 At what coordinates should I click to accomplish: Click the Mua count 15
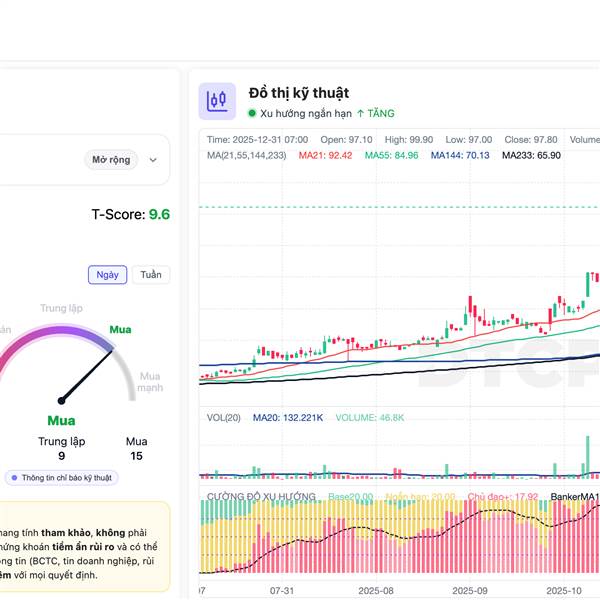(x=136, y=456)
